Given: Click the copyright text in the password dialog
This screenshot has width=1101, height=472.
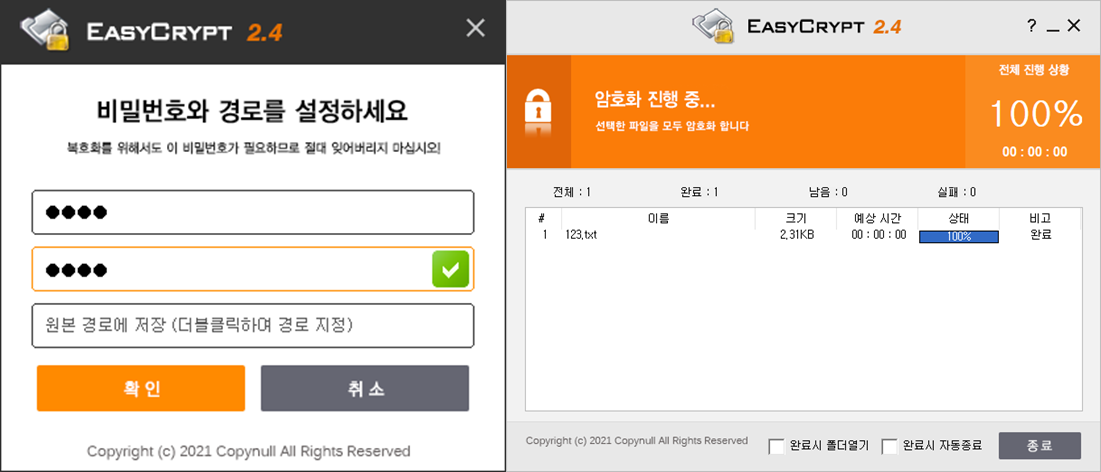Looking at the screenshot, I should point(249,450).
